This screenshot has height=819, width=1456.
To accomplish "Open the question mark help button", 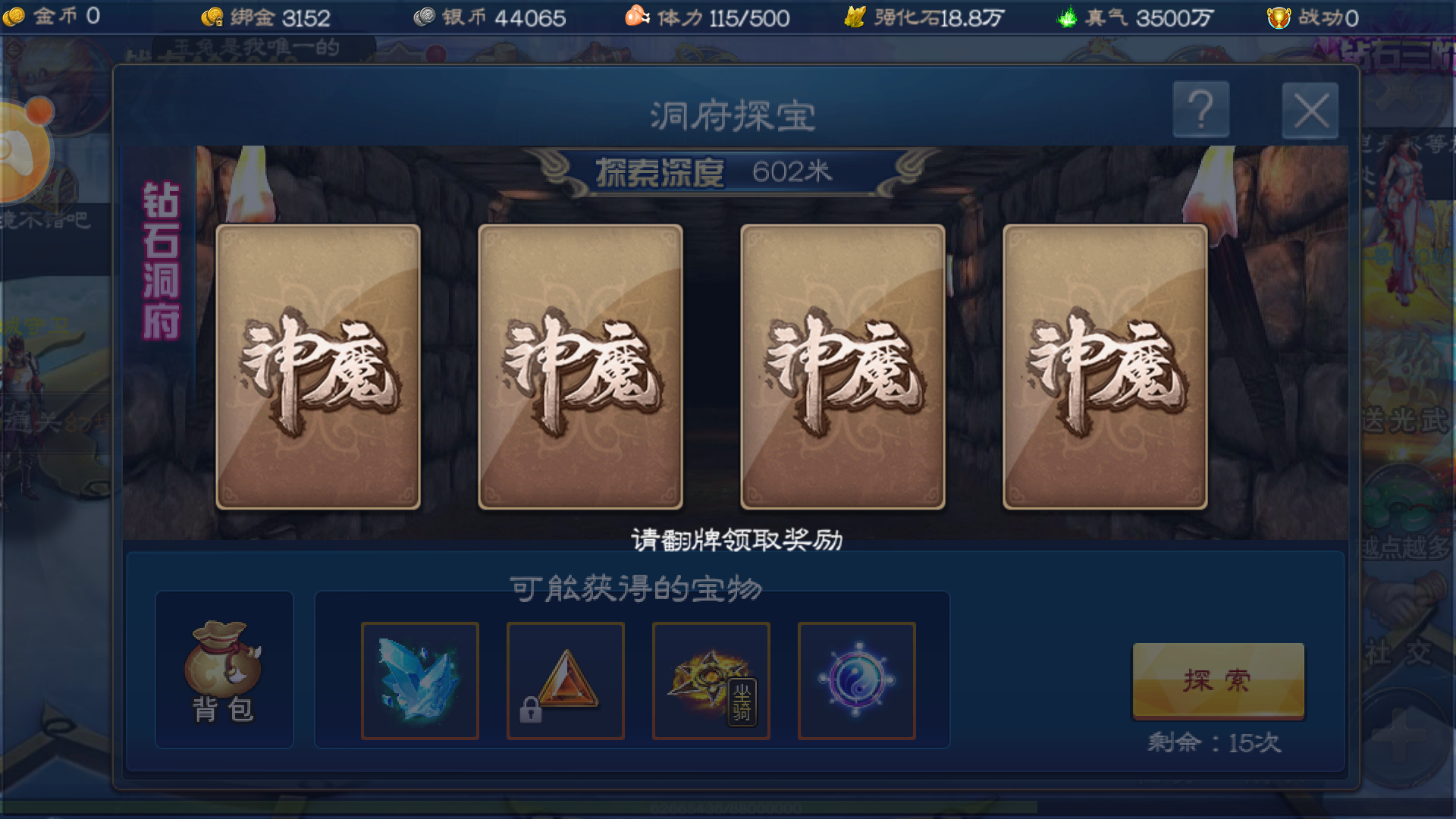I will tap(1200, 110).
